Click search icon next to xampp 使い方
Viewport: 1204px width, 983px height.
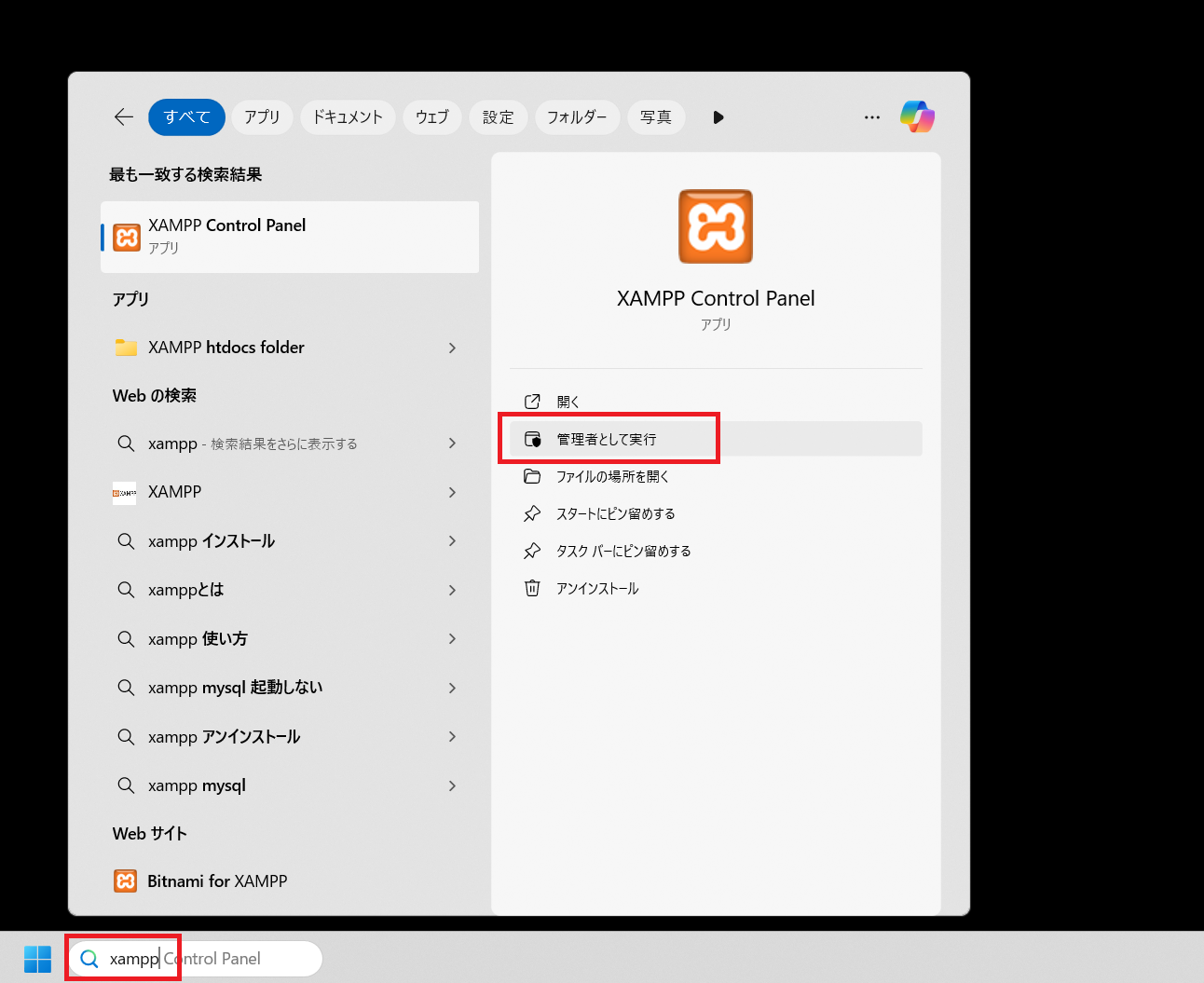coord(126,638)
